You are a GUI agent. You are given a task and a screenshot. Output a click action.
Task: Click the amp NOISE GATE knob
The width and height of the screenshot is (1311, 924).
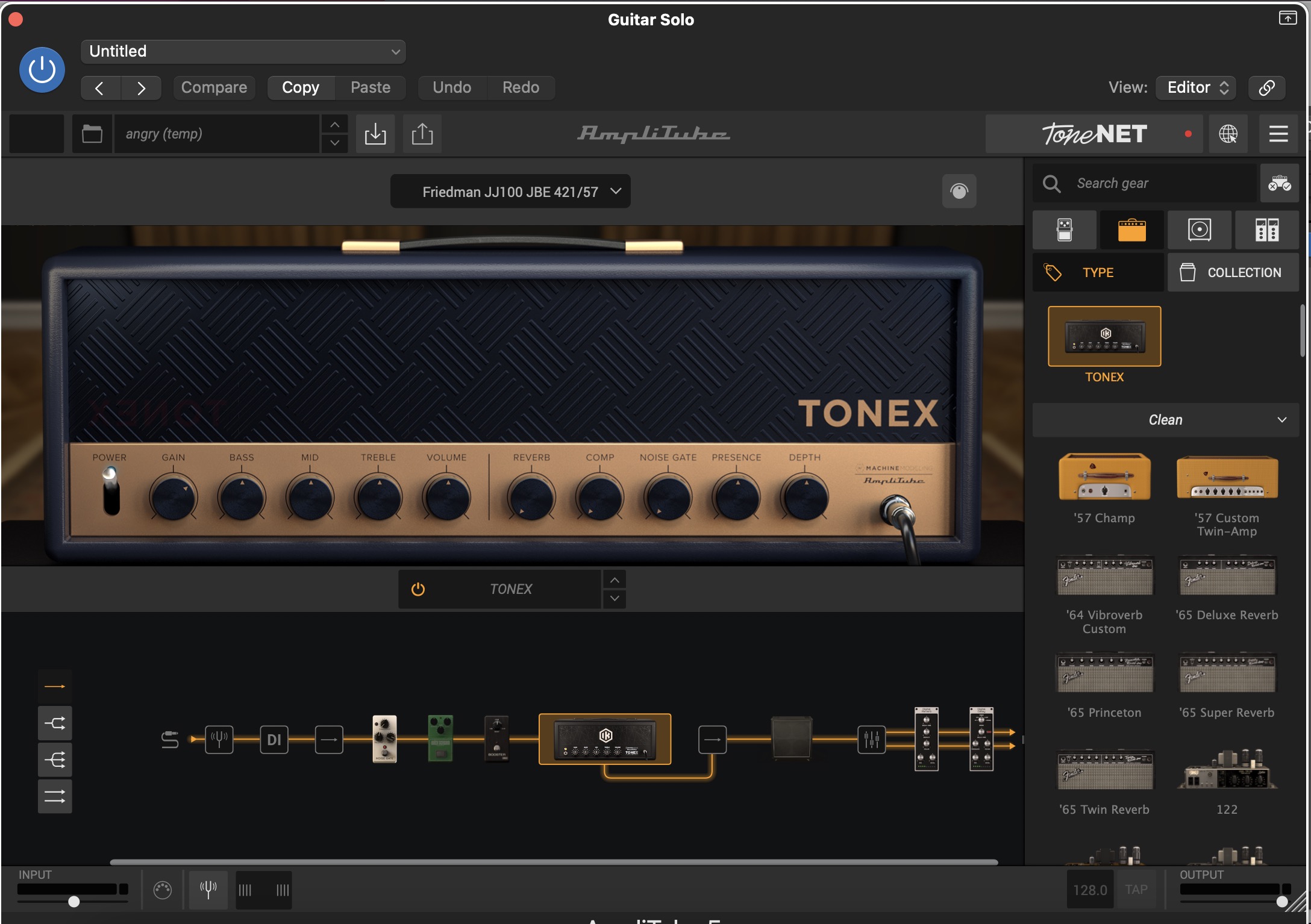coord(668,498)
